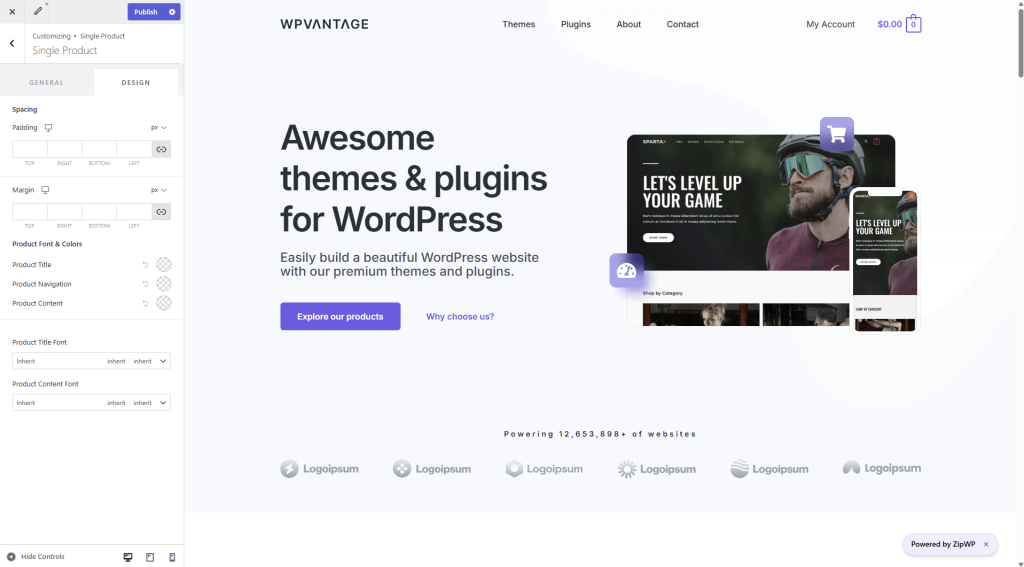This screenshot has height=567, width=1024.
Task: Pick the Product Content color swatch
Action: pos(164,303)
